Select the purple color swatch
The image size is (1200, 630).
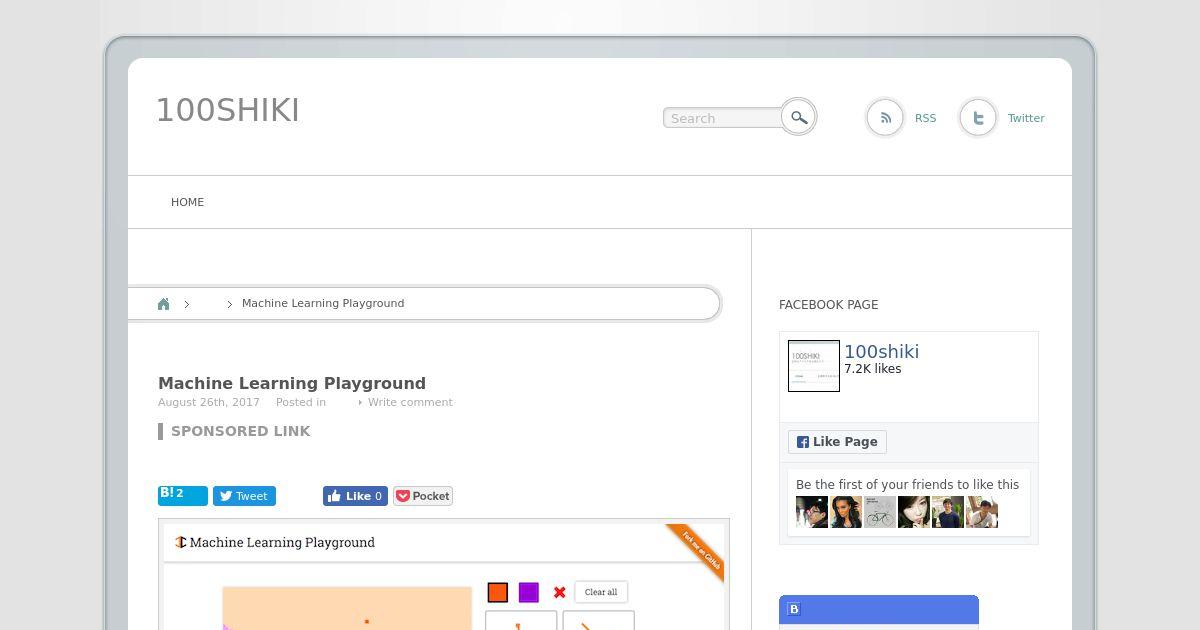tap(529, 593)
